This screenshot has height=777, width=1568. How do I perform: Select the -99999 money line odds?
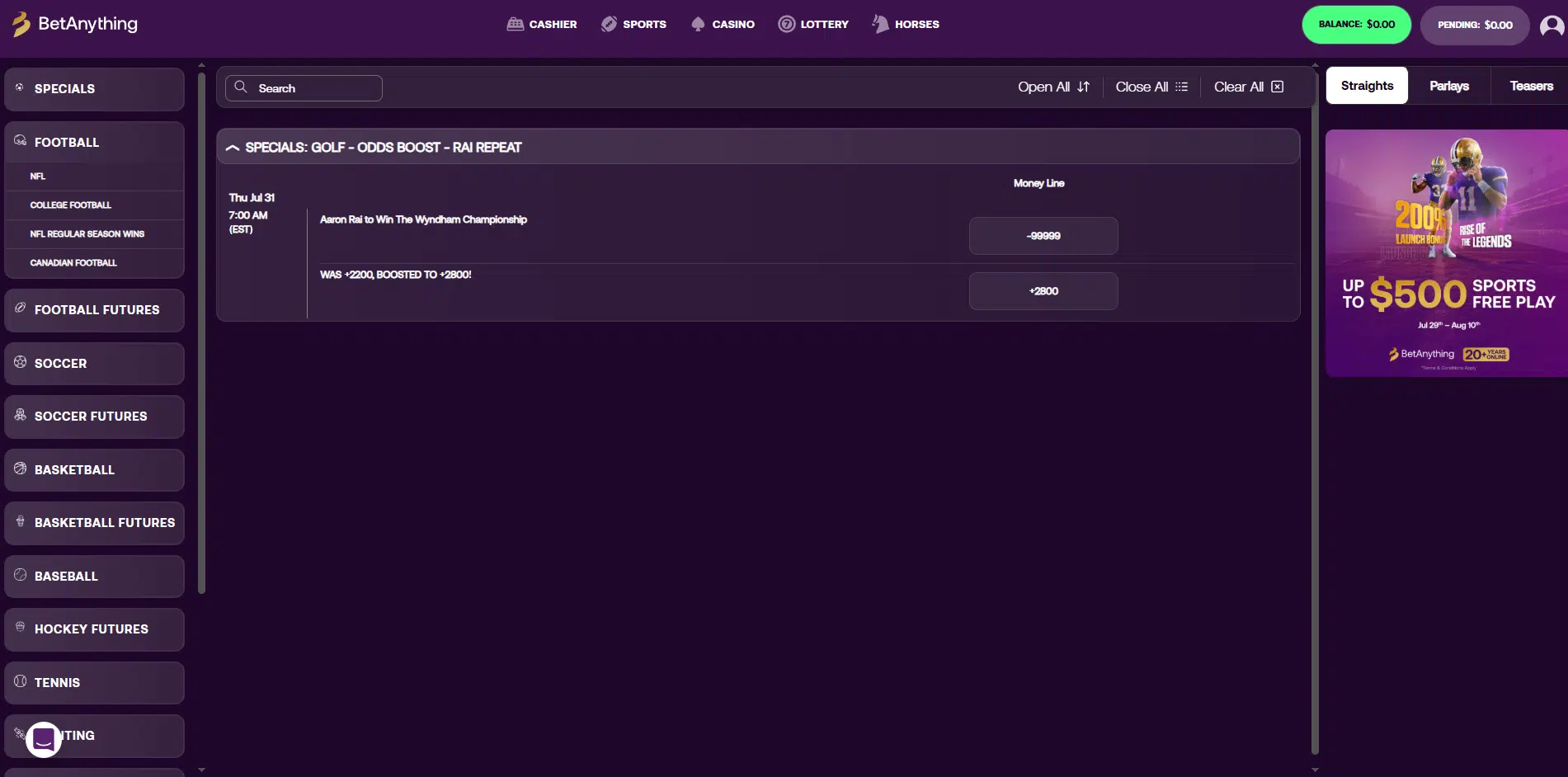(x=1043, y=236)
